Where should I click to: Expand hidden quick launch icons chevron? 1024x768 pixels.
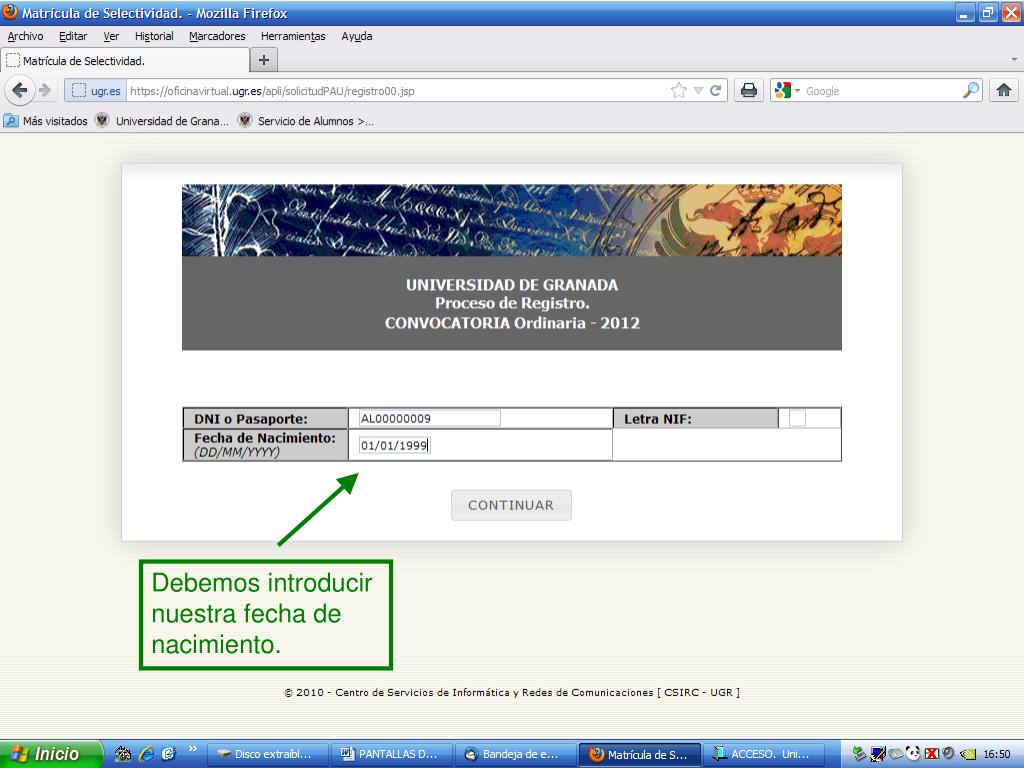(193, 748)
